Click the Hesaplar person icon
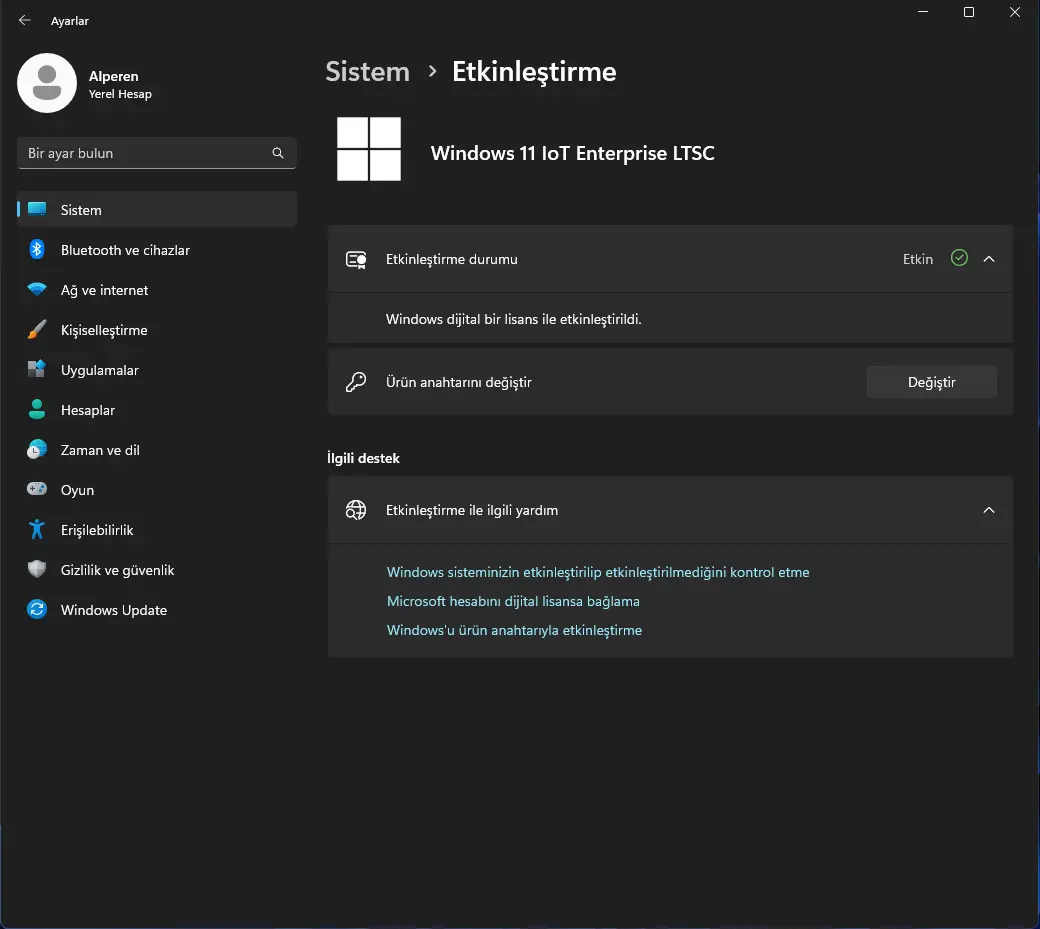Viewport: 1040px width, 929px height. pyautogui.click(x=37, y=409)
